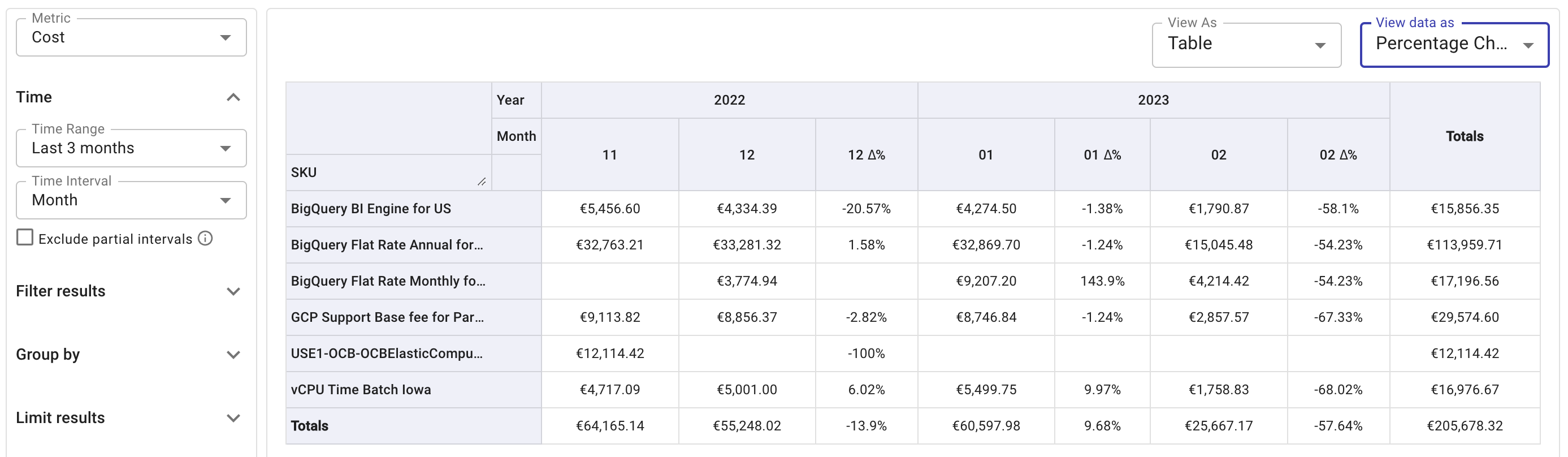Open the Time Range dropdown
1568x457 pixels.
(x=131, y=148)
